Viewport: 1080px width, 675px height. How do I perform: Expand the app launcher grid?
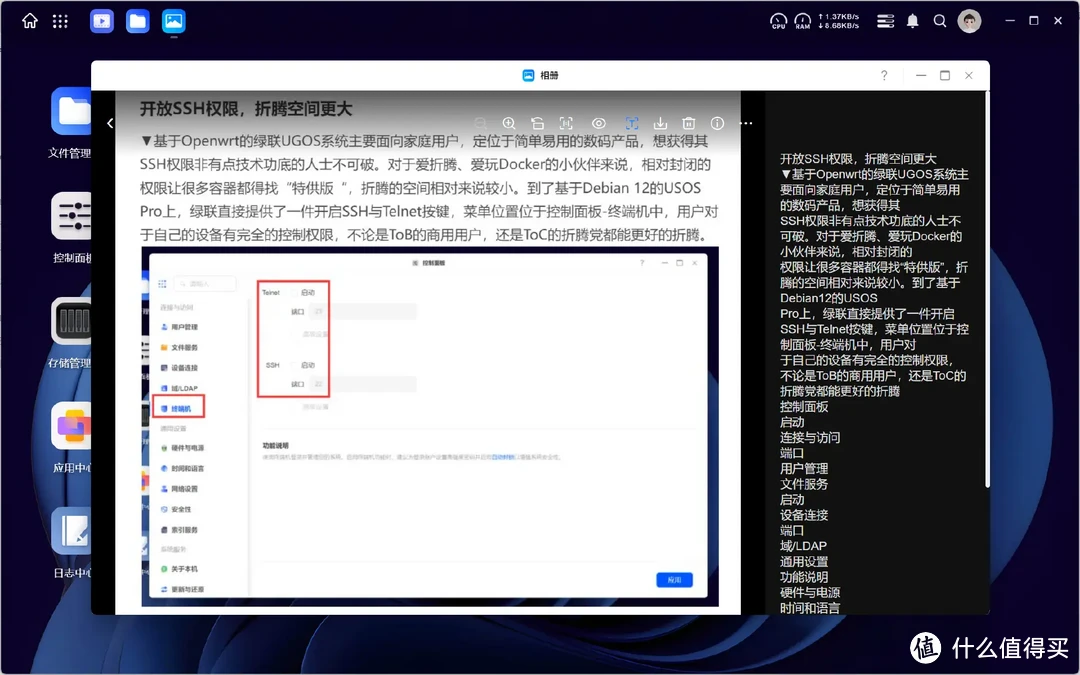click(60, 21)
